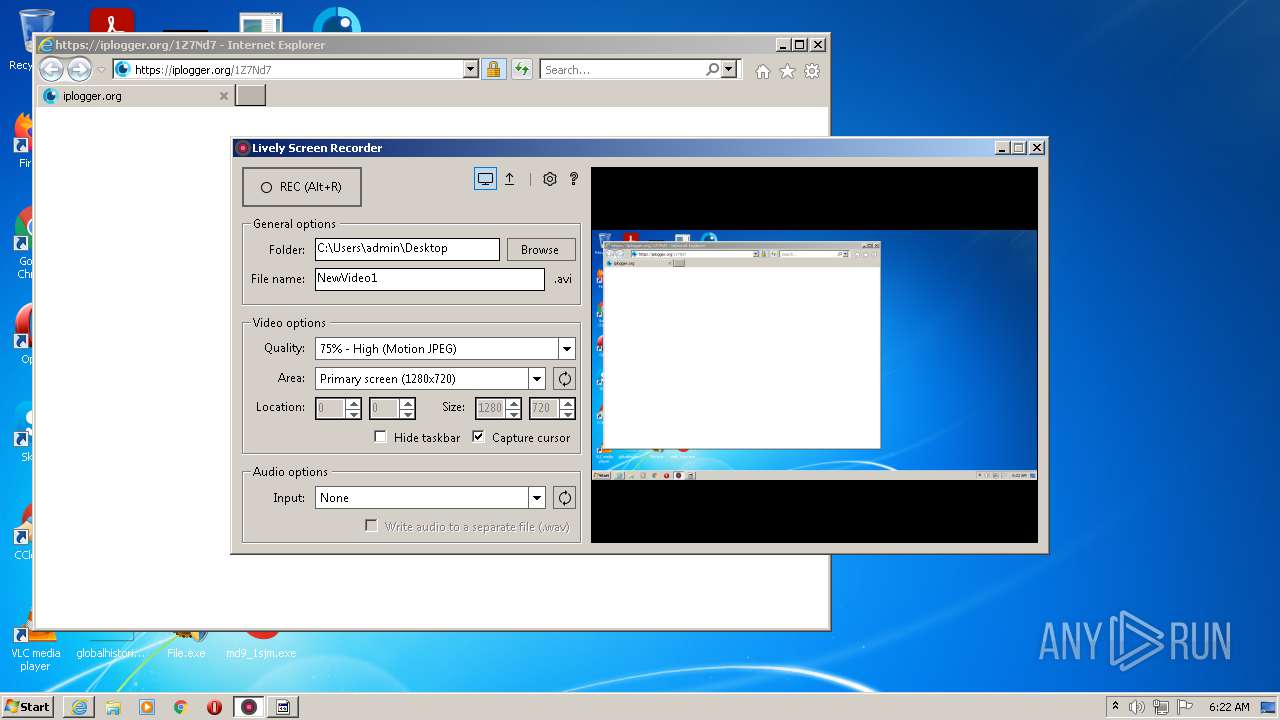Open Opera from the taskbar
This screenshot has height=720, width=1280.
coord(214,707)
